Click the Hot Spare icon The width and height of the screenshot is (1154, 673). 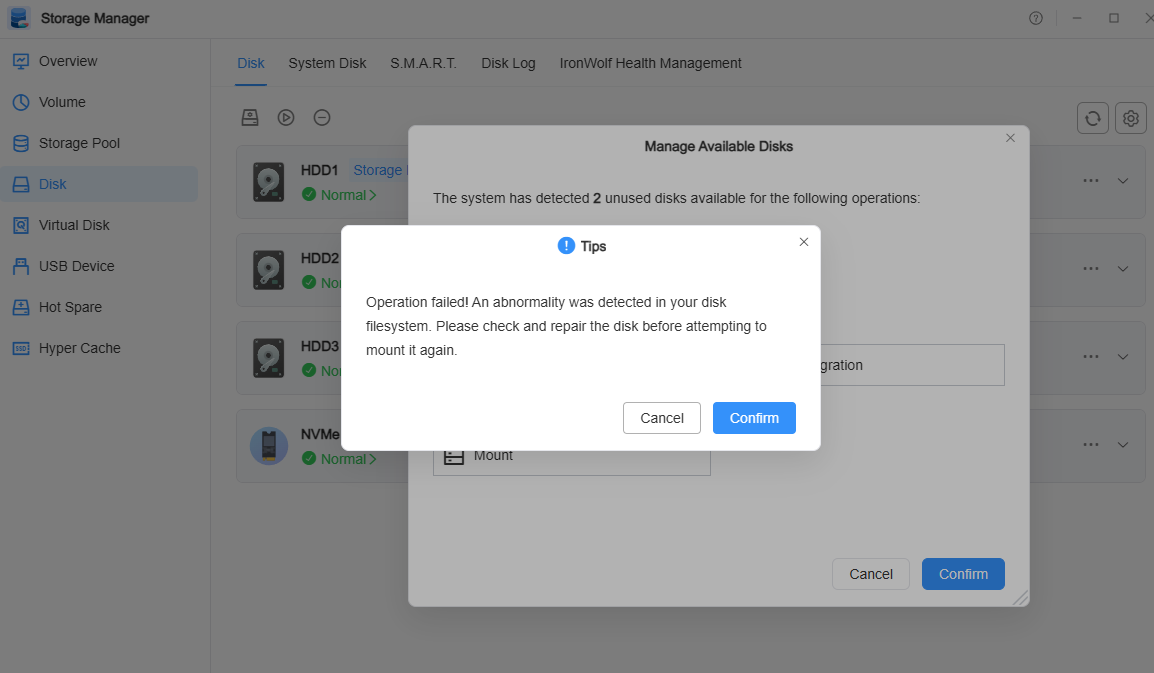coord(21,307)
